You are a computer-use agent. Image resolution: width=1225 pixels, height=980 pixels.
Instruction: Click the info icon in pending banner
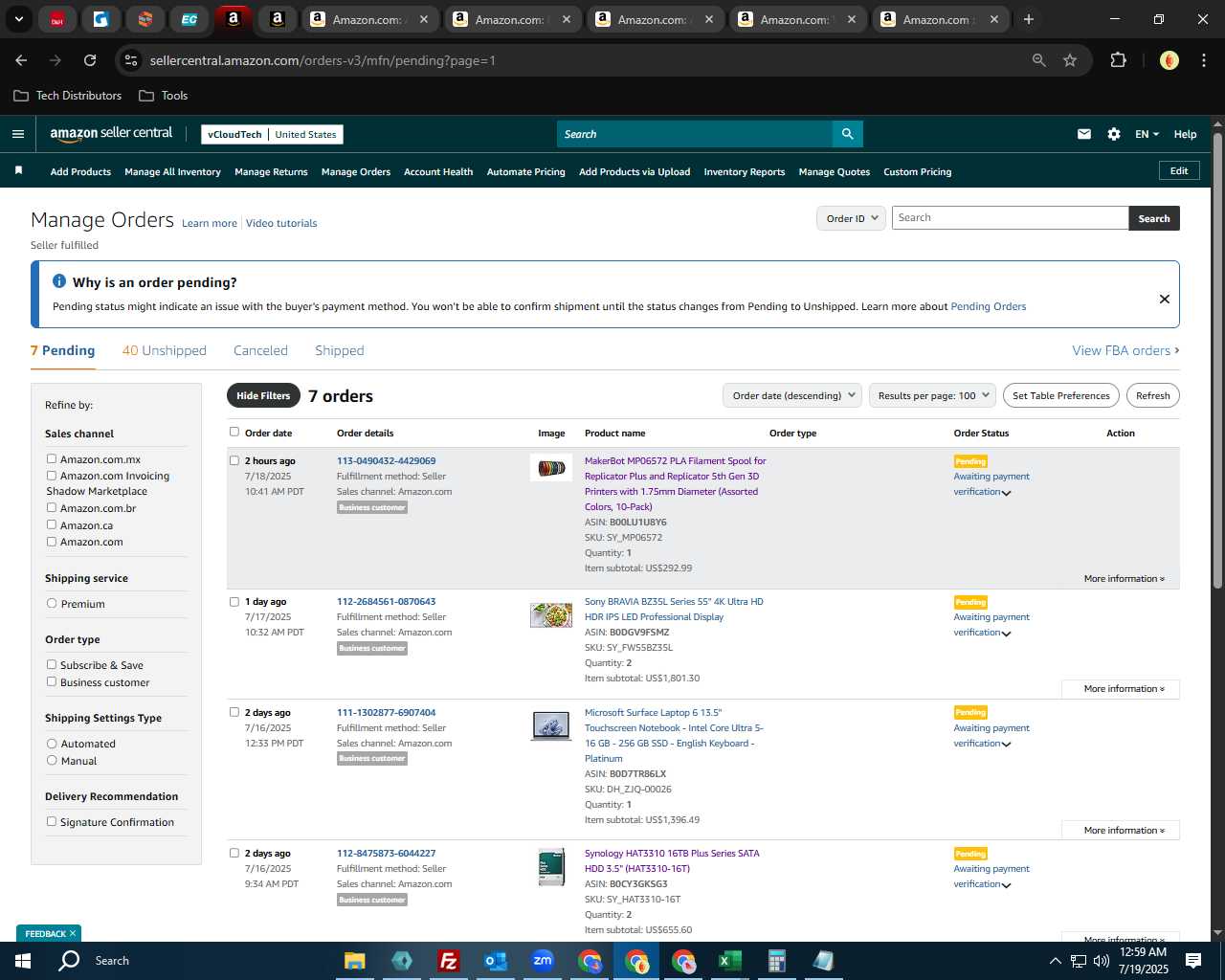pos(59,281)
